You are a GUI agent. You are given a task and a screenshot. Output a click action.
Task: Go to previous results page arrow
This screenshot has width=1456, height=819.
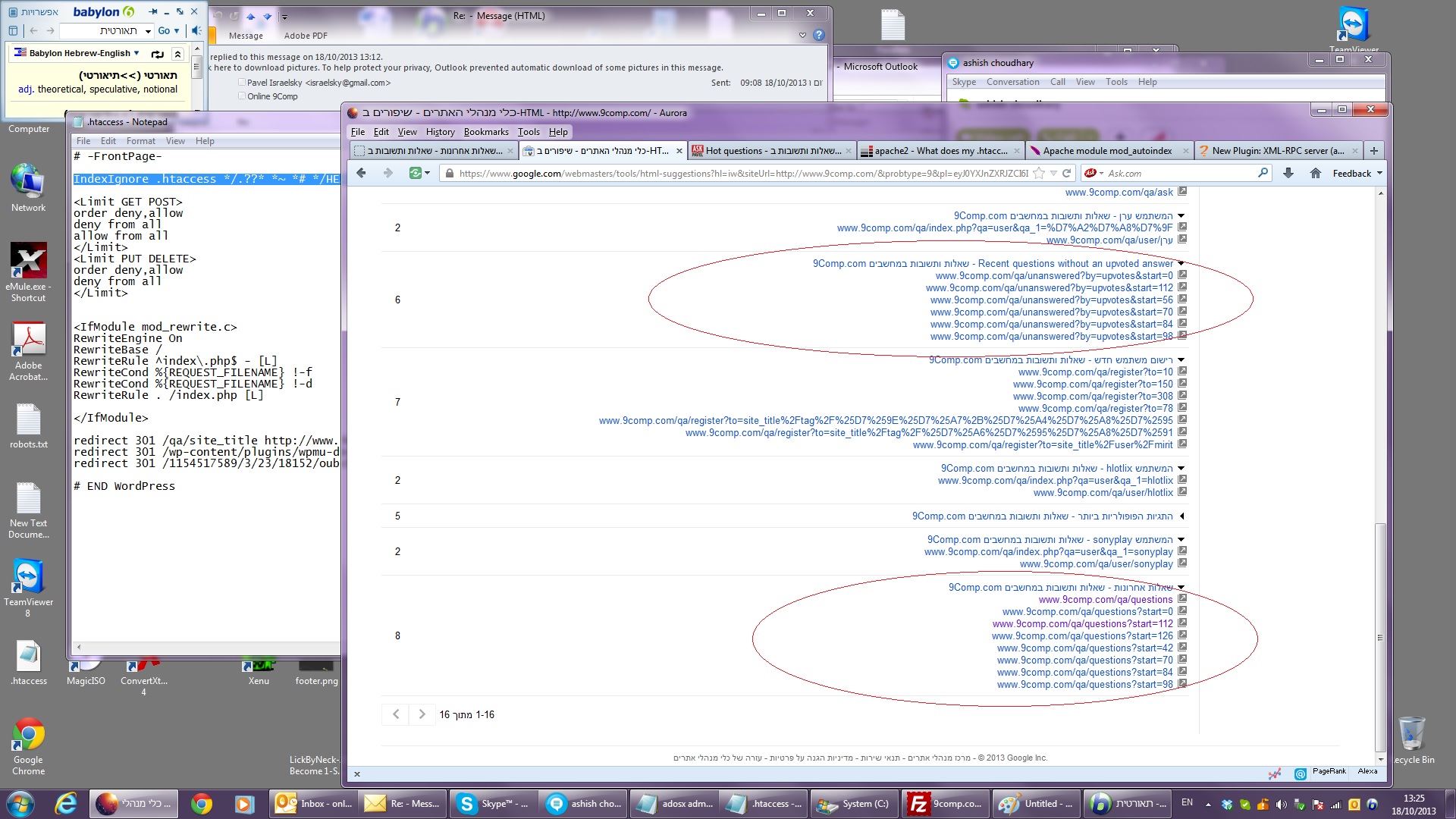[x=396, y=714]
